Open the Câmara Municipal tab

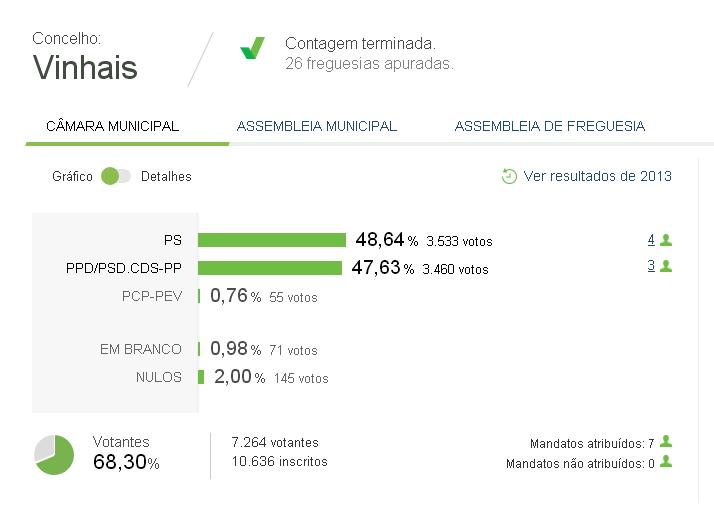pyautogui.click(x=112, y=126)
